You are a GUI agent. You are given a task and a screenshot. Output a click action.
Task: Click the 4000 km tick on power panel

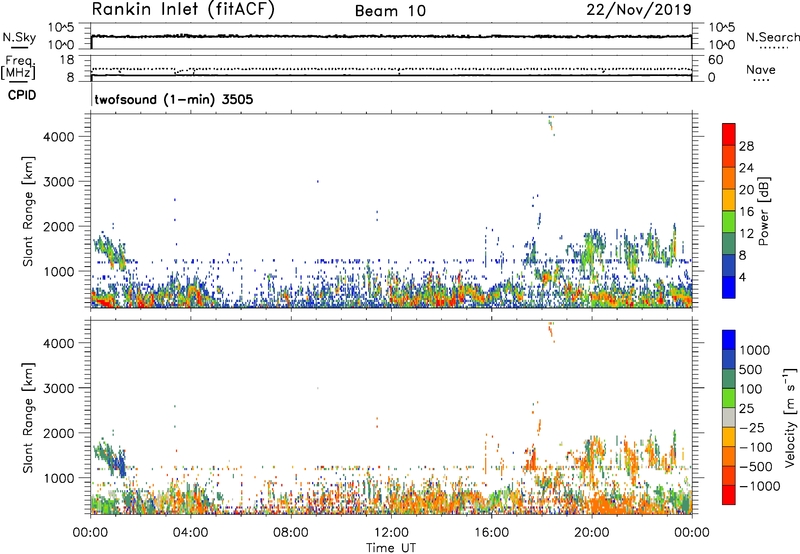pos(58,137)
